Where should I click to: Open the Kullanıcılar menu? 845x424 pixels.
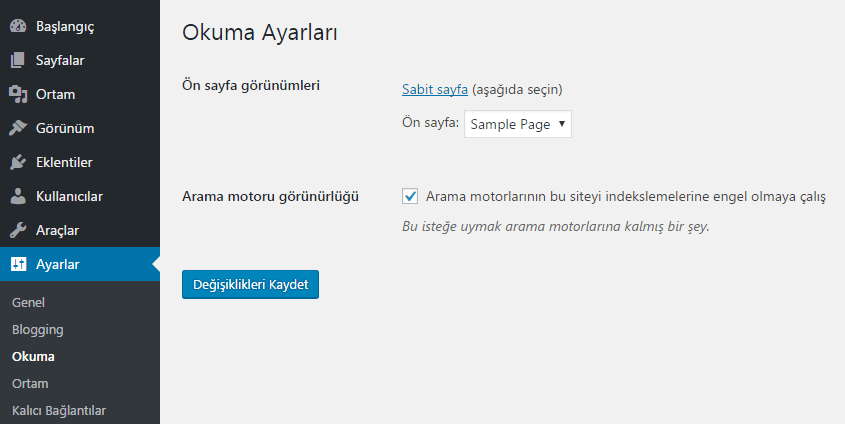pyautogui.click(x=80, y=196)
